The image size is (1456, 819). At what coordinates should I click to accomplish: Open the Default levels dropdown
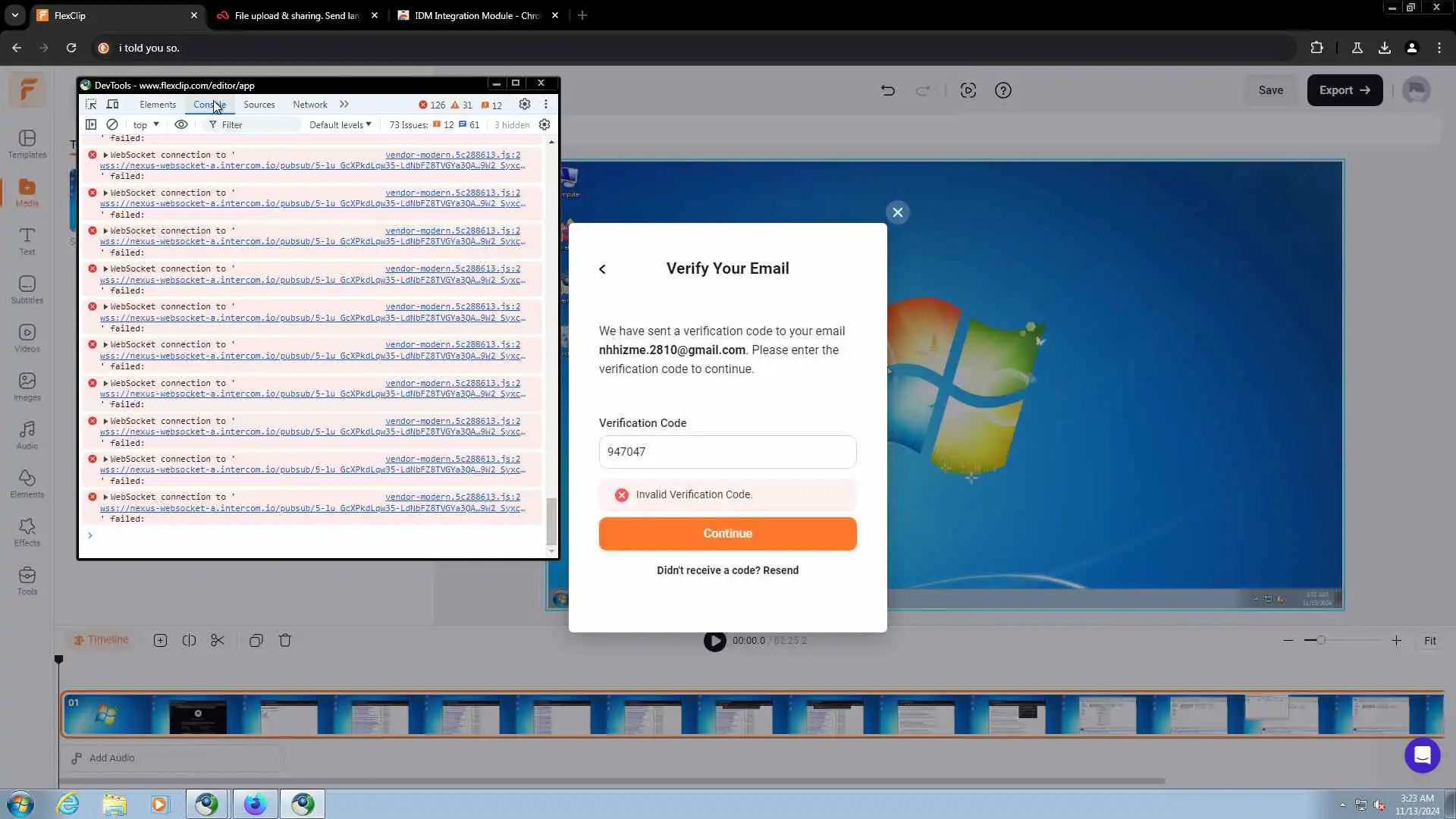point(340,124)
